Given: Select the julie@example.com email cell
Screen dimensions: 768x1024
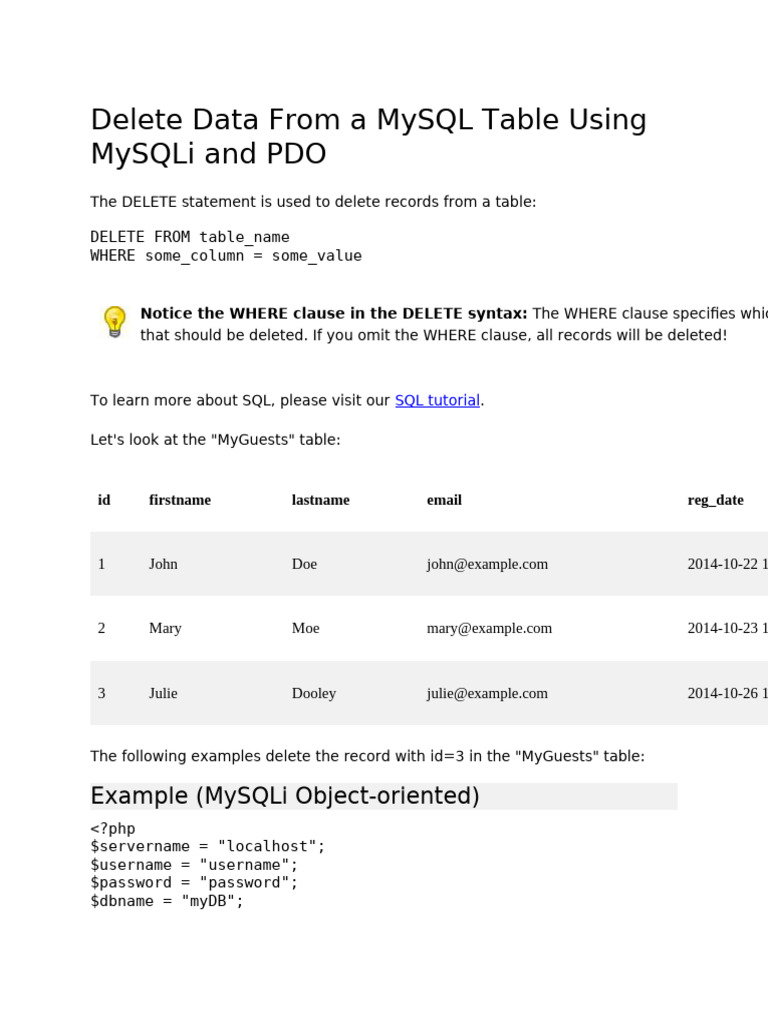Looking at the screenshot, I should point(487,693).
